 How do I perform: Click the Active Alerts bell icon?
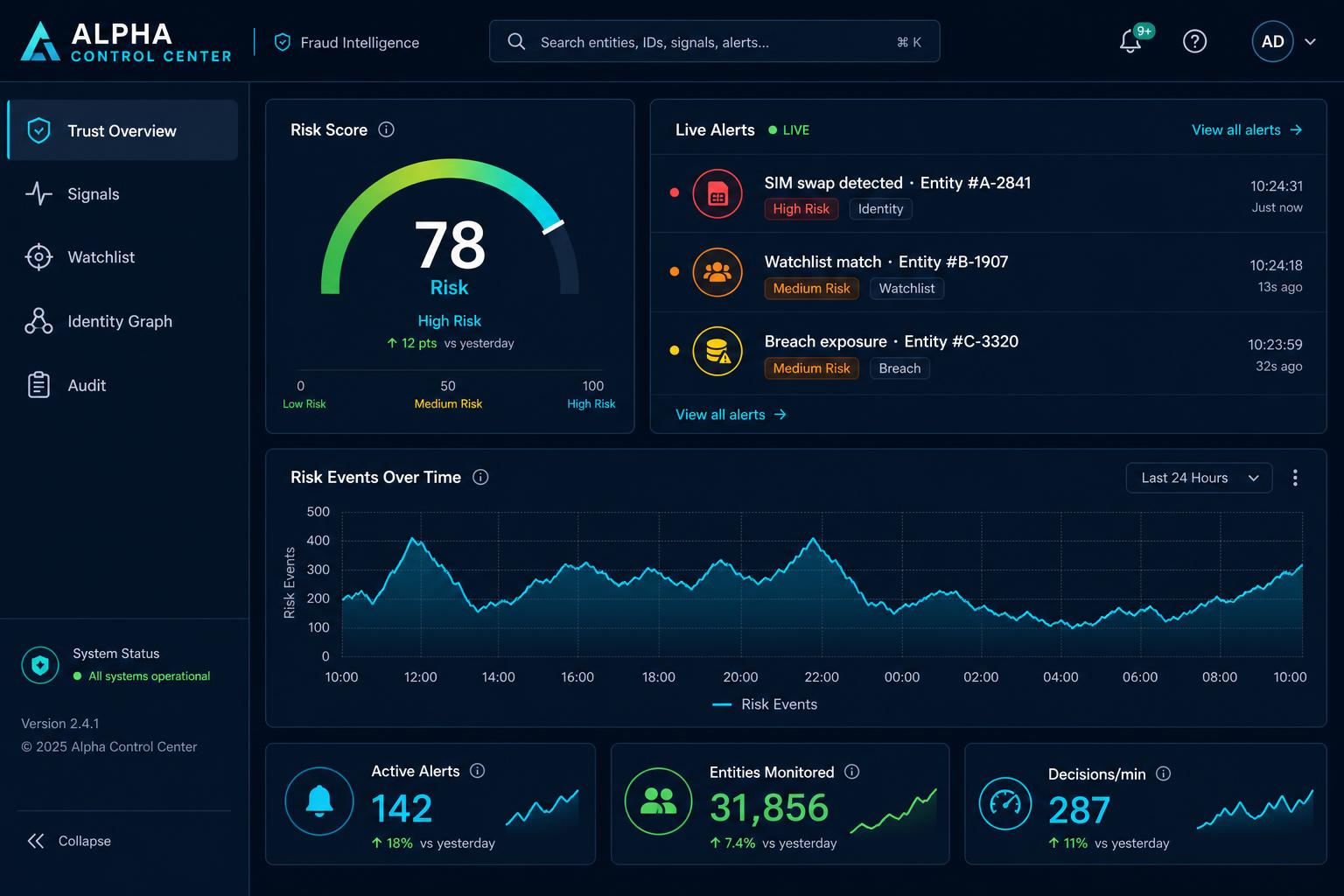click(x=319, y=801)
